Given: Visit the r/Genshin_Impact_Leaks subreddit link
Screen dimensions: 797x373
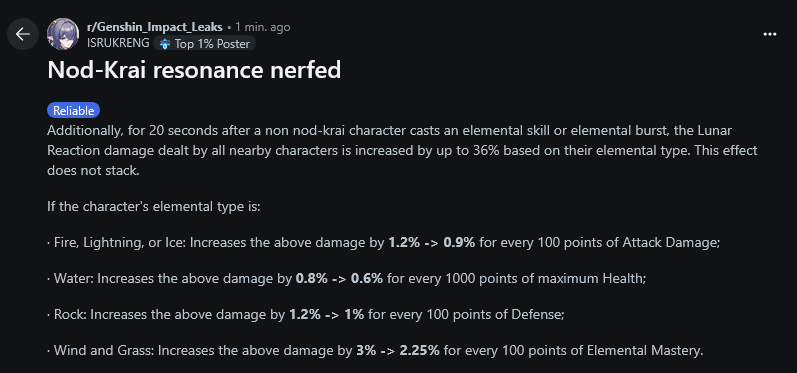Looking at the screenshot, I should (155, 27).
